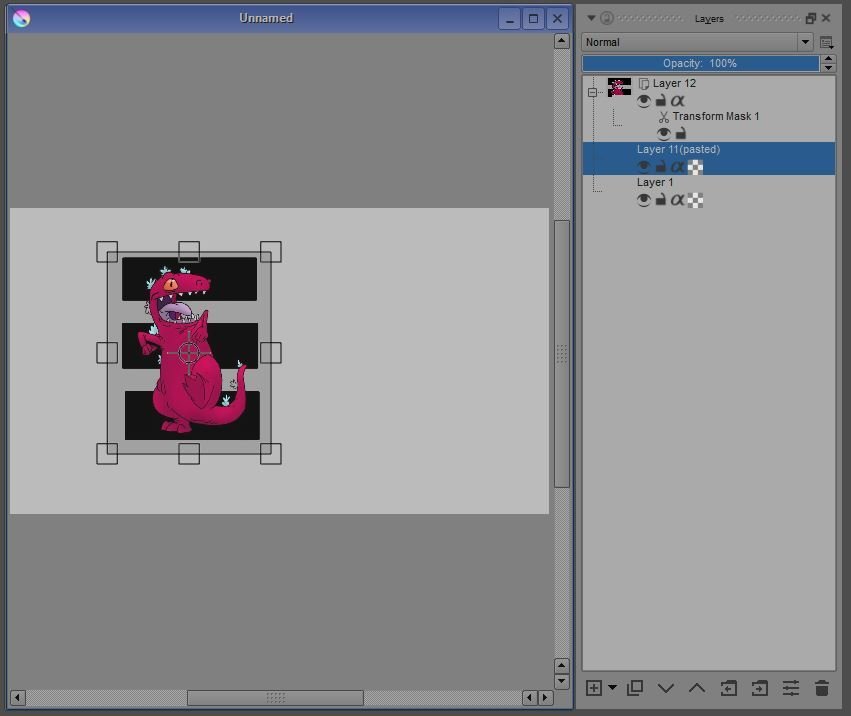Click the group icon beside Layer 12

tap(644, 84)
